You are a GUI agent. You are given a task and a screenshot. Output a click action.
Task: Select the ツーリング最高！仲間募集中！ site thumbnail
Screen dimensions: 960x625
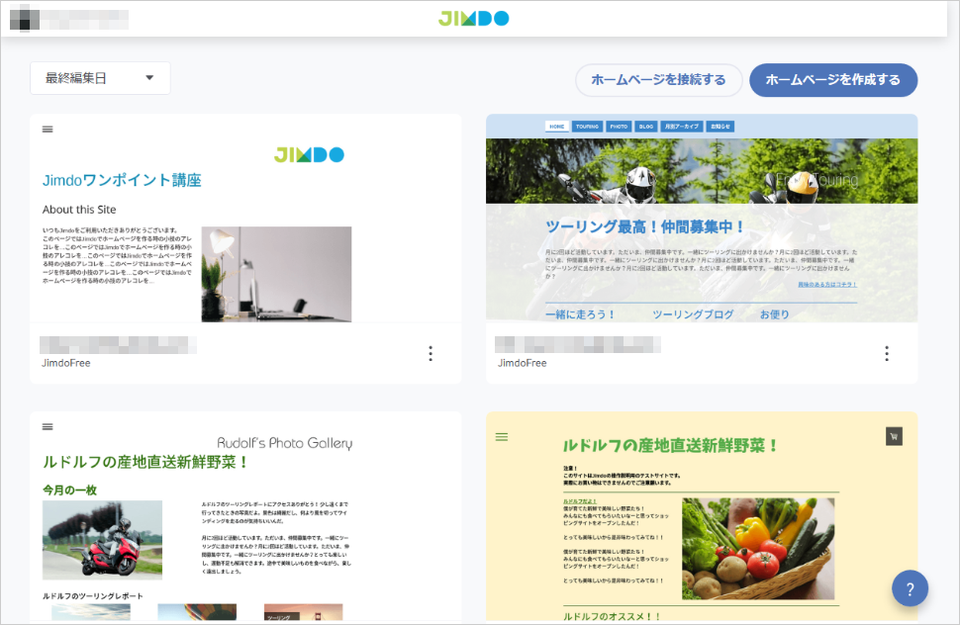pyautogui.click(x=702, y=218)
